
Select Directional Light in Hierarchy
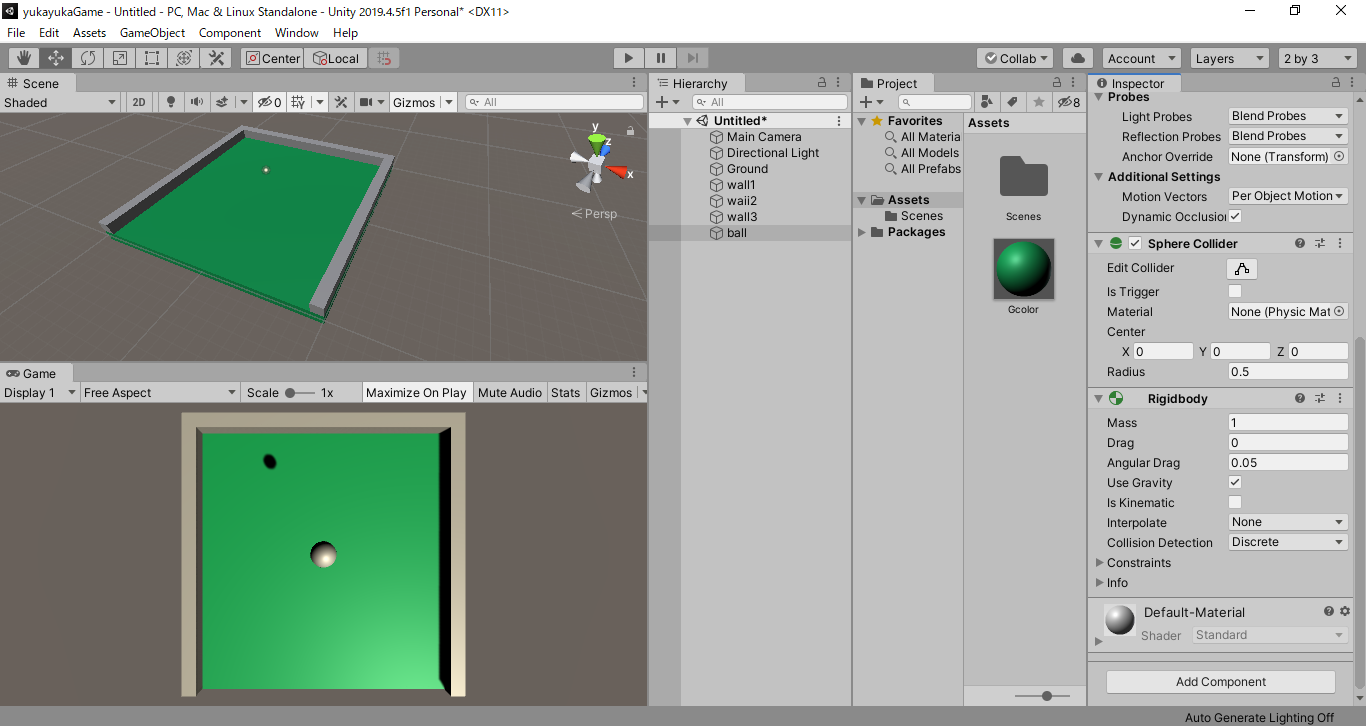(773, 153)
